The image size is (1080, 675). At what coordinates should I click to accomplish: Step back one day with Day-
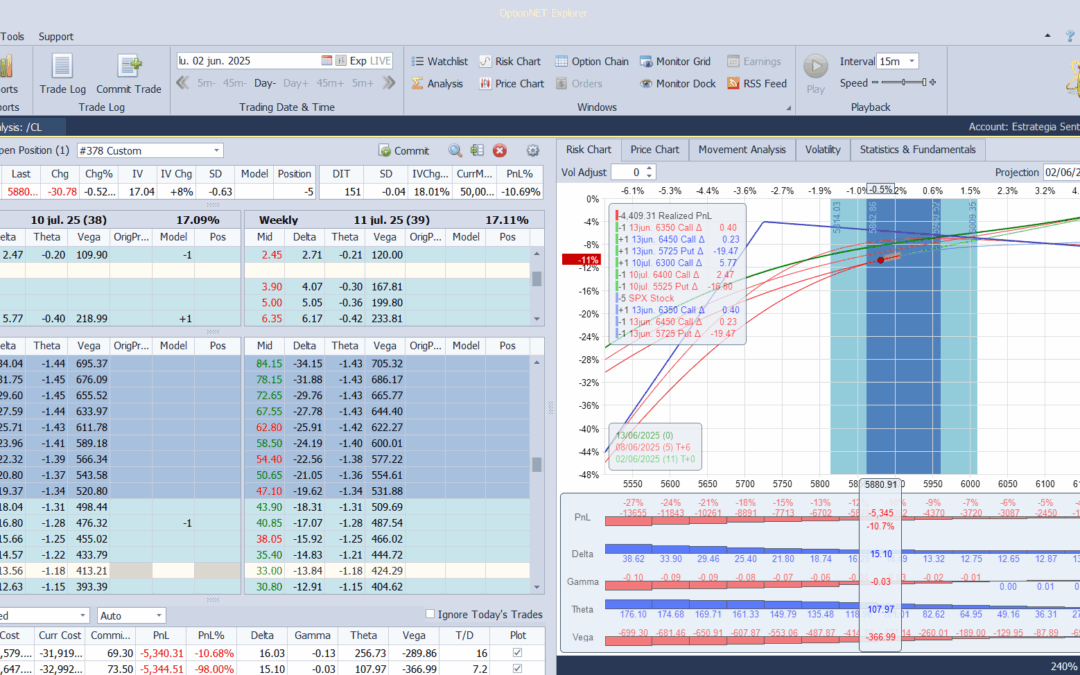264,83
